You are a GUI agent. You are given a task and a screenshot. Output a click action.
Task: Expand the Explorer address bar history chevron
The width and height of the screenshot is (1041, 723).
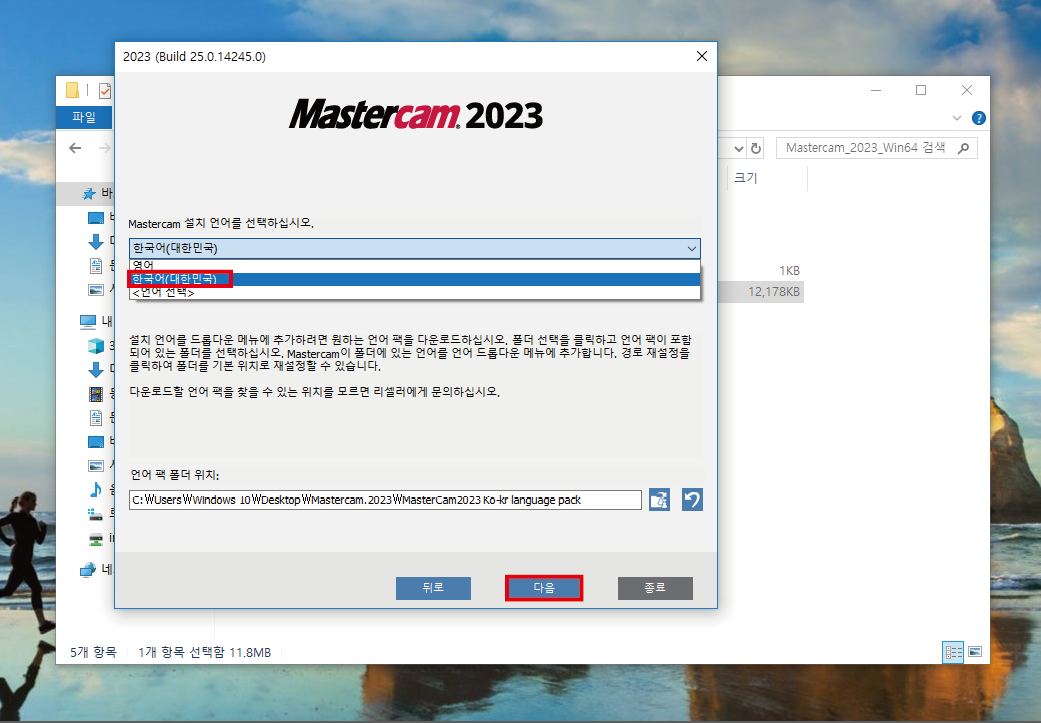pyautogui.click(x=738, y=149)
